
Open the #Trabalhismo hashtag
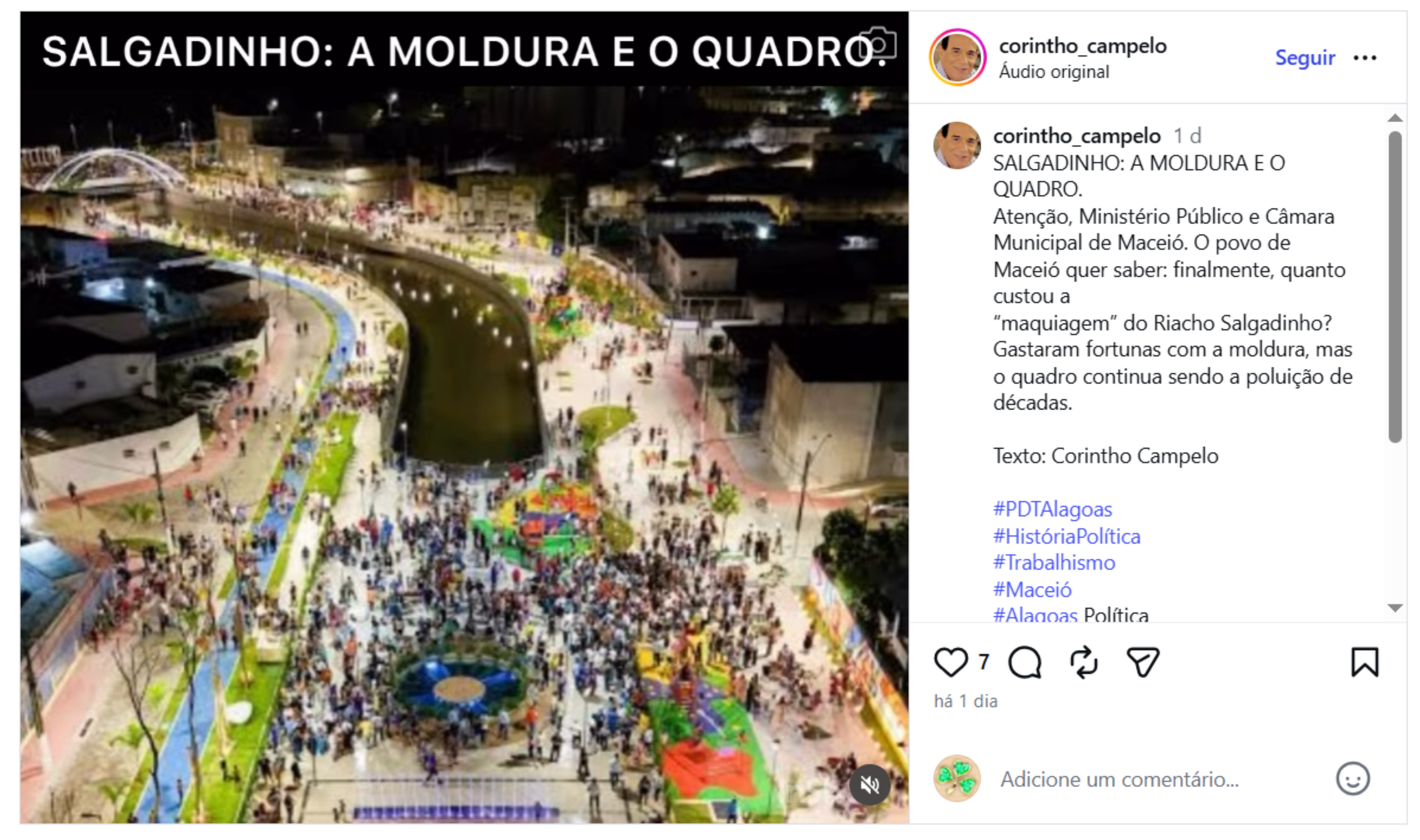coord(1054,563)
